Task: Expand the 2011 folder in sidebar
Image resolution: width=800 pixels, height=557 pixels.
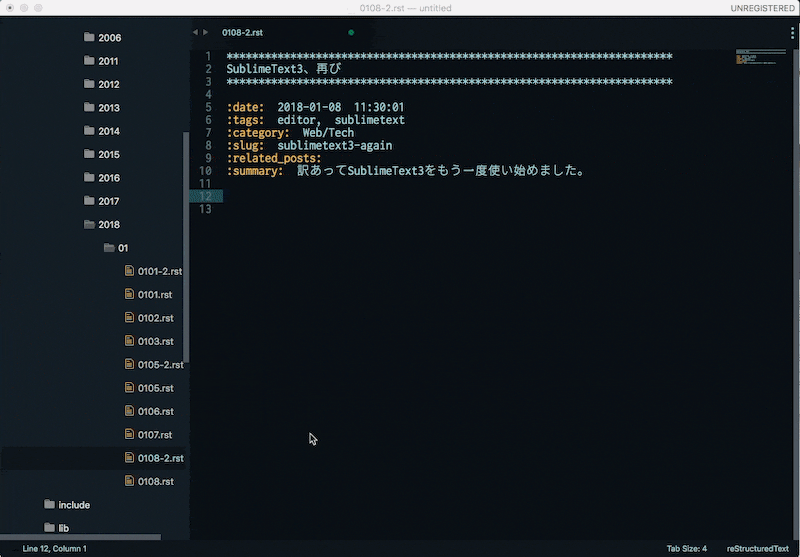Action: 108,61
